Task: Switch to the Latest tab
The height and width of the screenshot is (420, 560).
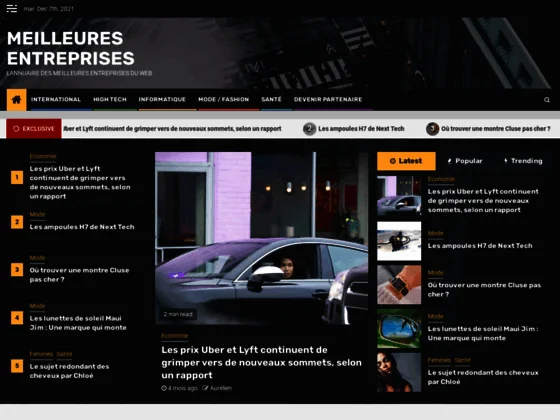Action: click(406, 161)
